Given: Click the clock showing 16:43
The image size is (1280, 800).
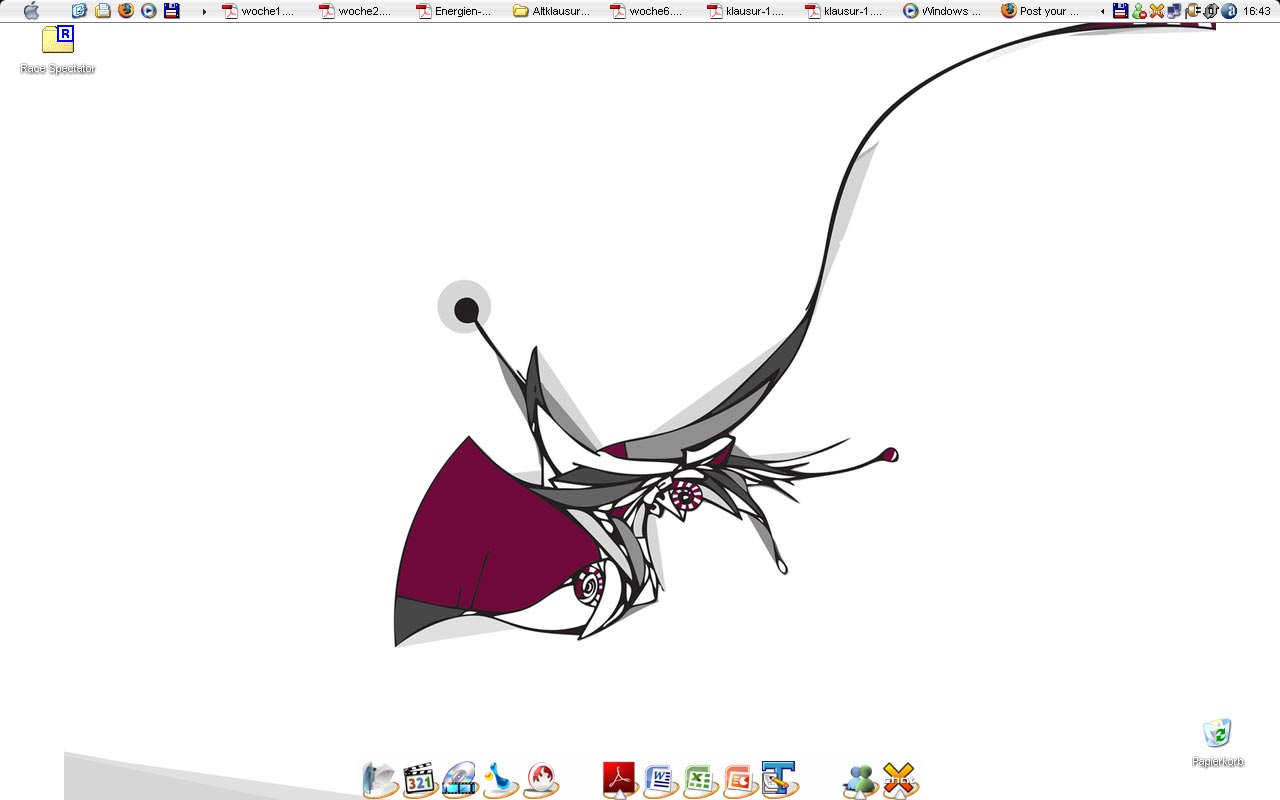Looking at the screenshot, I should tap(1257, 11).
